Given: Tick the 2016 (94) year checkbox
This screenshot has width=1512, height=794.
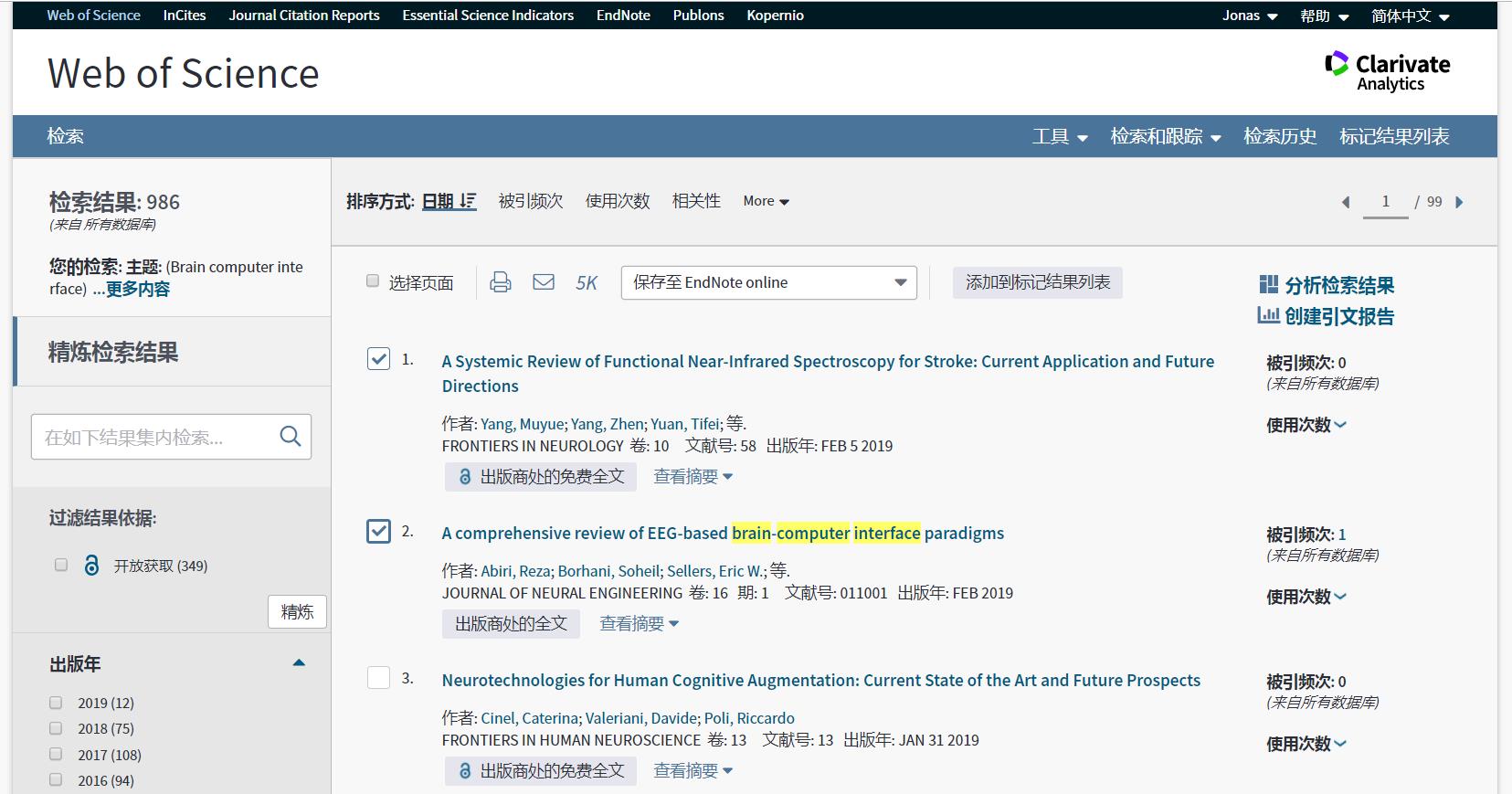Looking at the screenshot, I should [56, 779].
